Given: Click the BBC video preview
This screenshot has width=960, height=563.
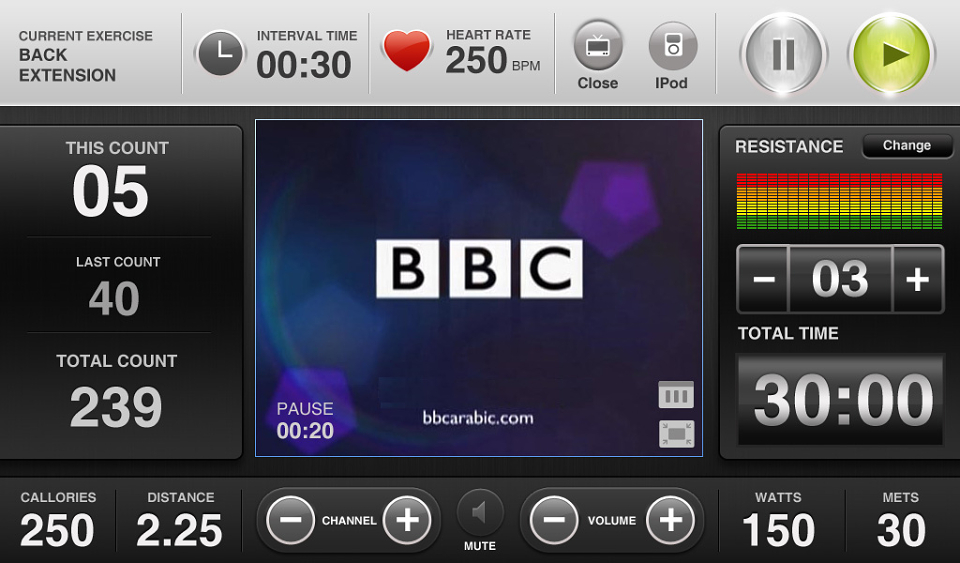Looking at the screenshot, I should pyautogui.click(x=479, y=288).
